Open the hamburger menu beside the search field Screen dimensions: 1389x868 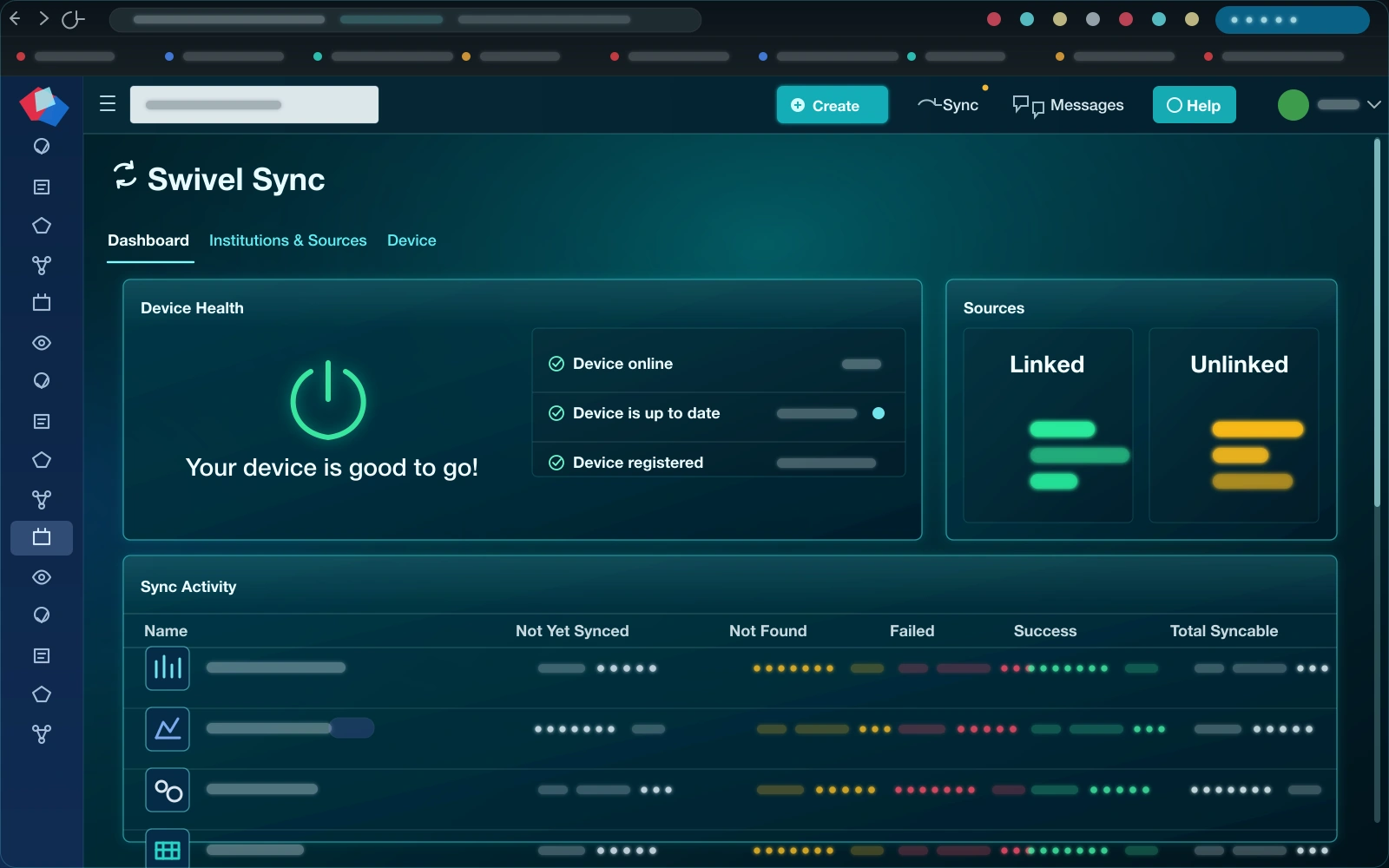point(108,104)
